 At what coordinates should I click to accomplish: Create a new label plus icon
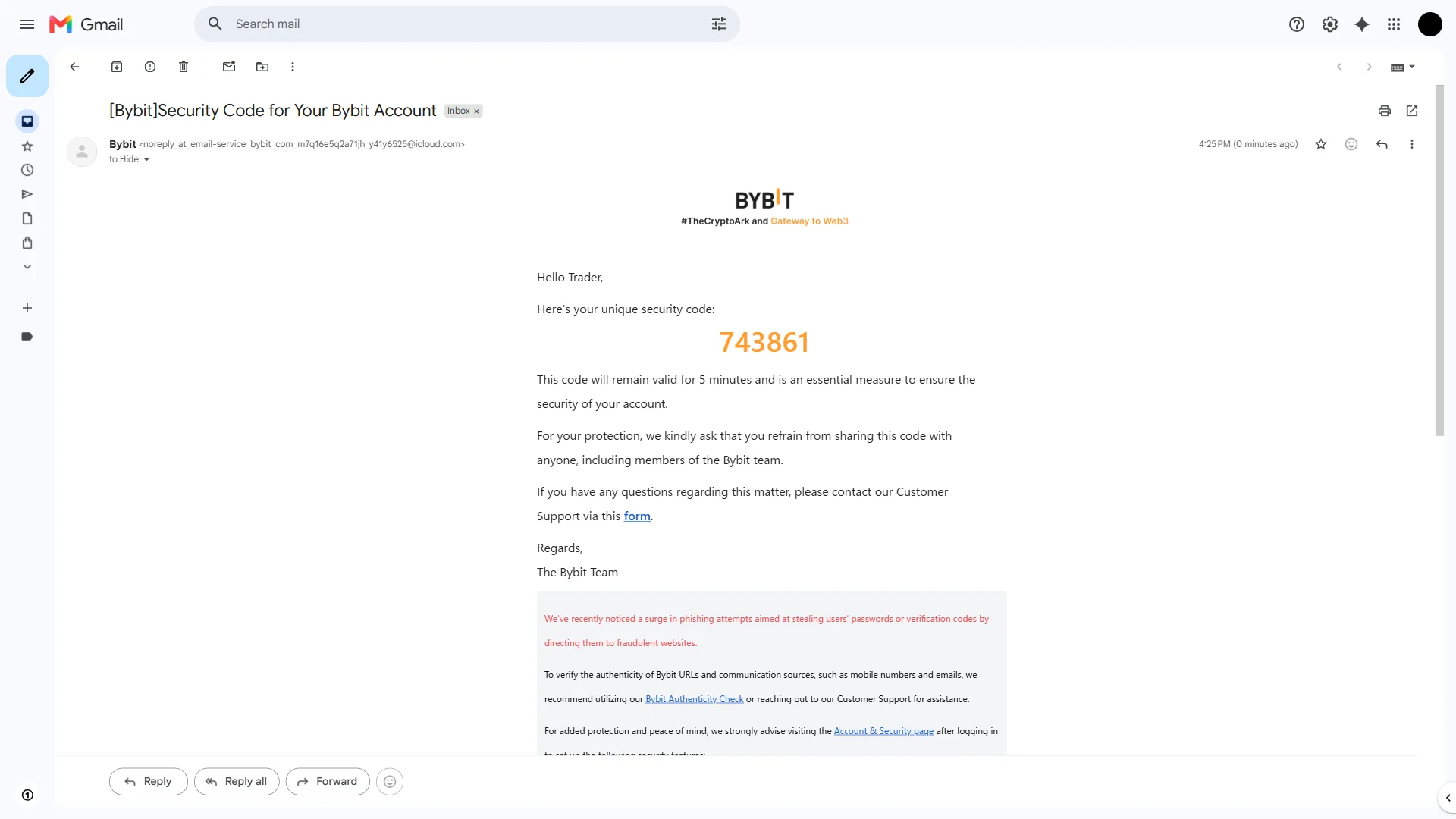point(27,308)
